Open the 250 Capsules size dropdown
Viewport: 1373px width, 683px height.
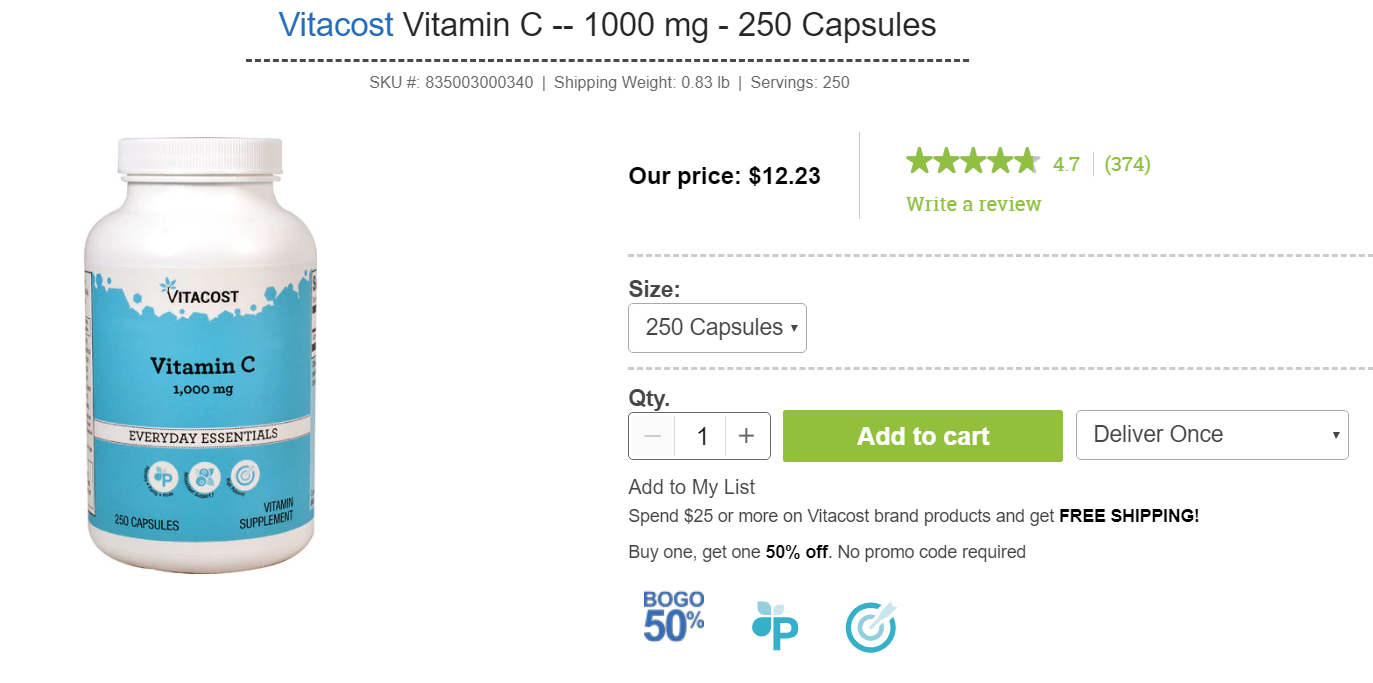(717, 328)
